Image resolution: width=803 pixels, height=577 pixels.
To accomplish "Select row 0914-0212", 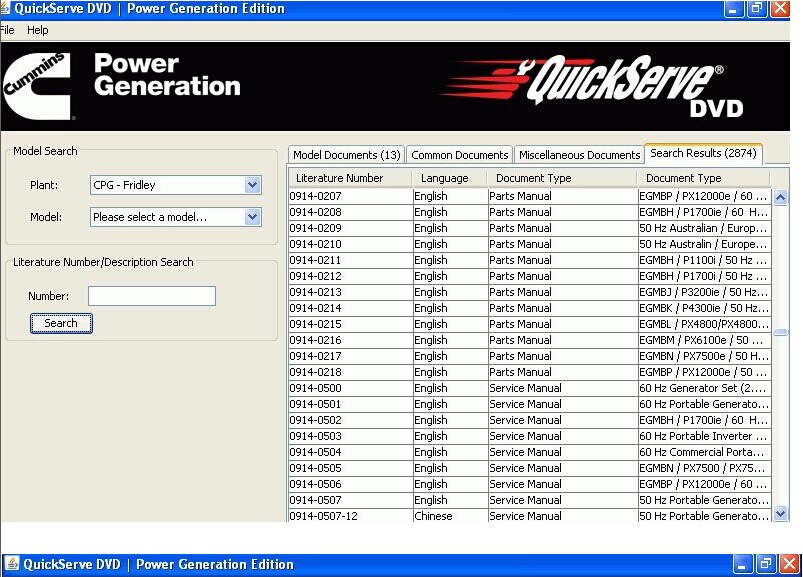I will [530, 276].
